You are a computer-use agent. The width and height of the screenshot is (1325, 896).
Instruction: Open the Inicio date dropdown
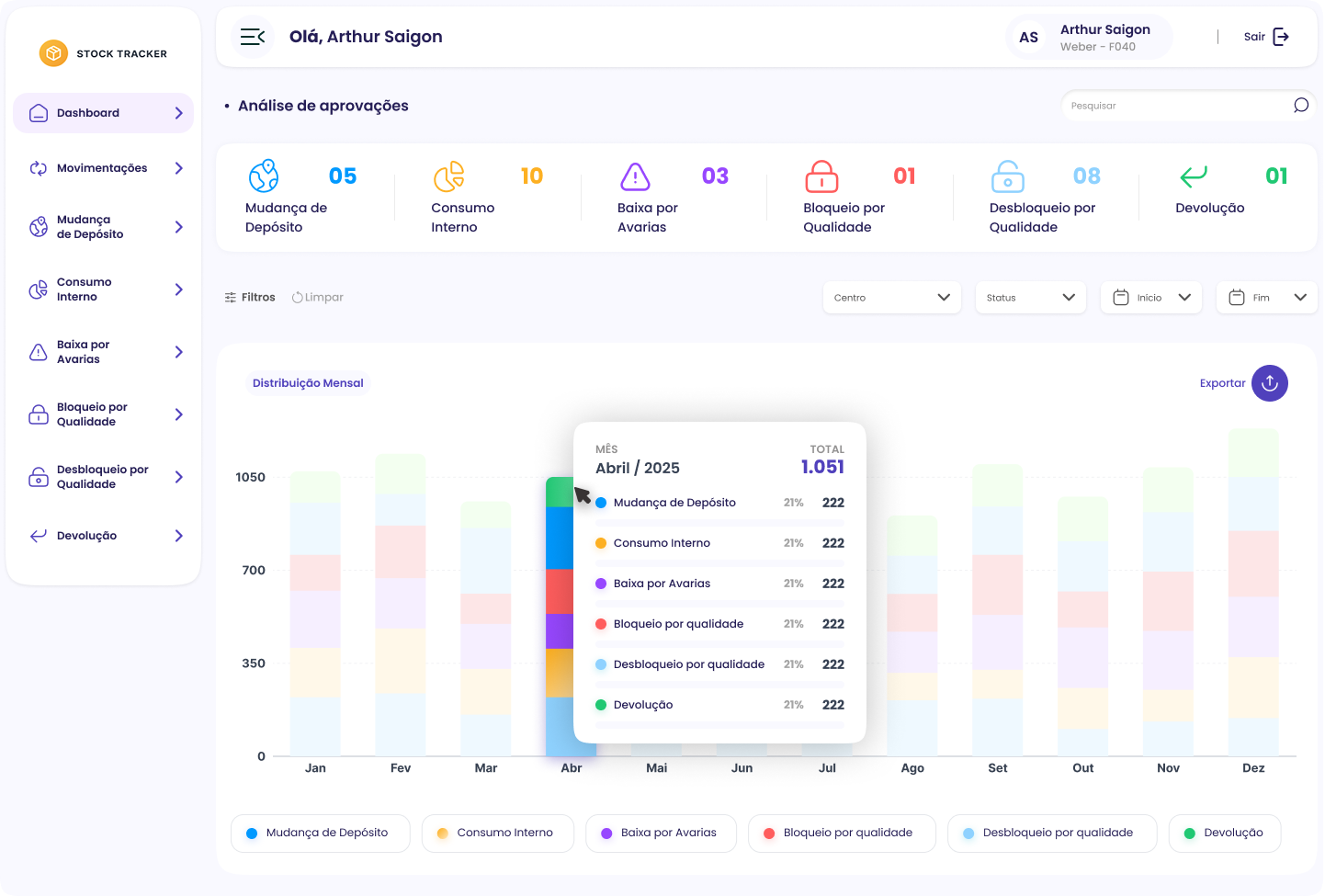coord(1151,298)
